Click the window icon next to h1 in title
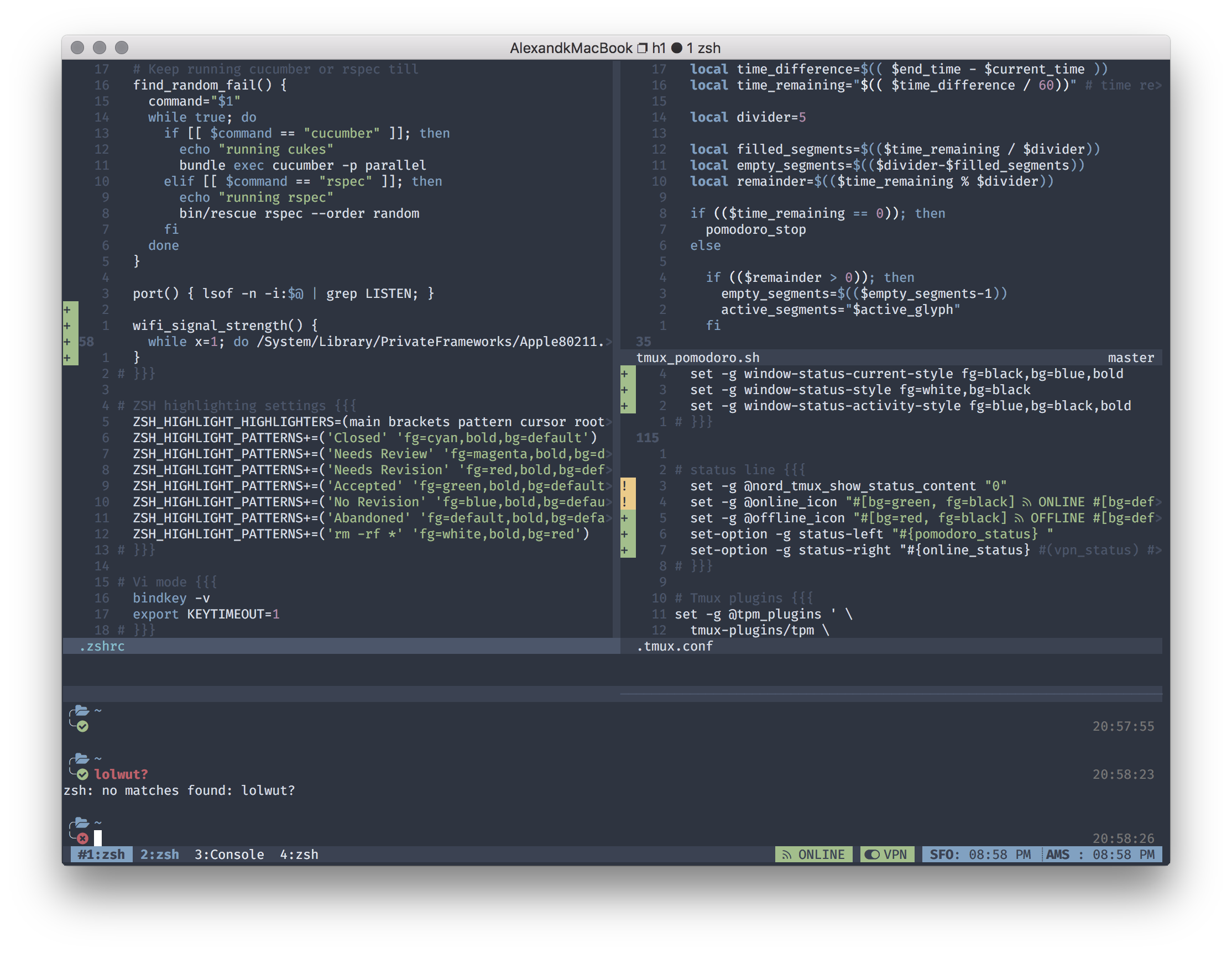The image size is (1232, 954). pos(642,49)
